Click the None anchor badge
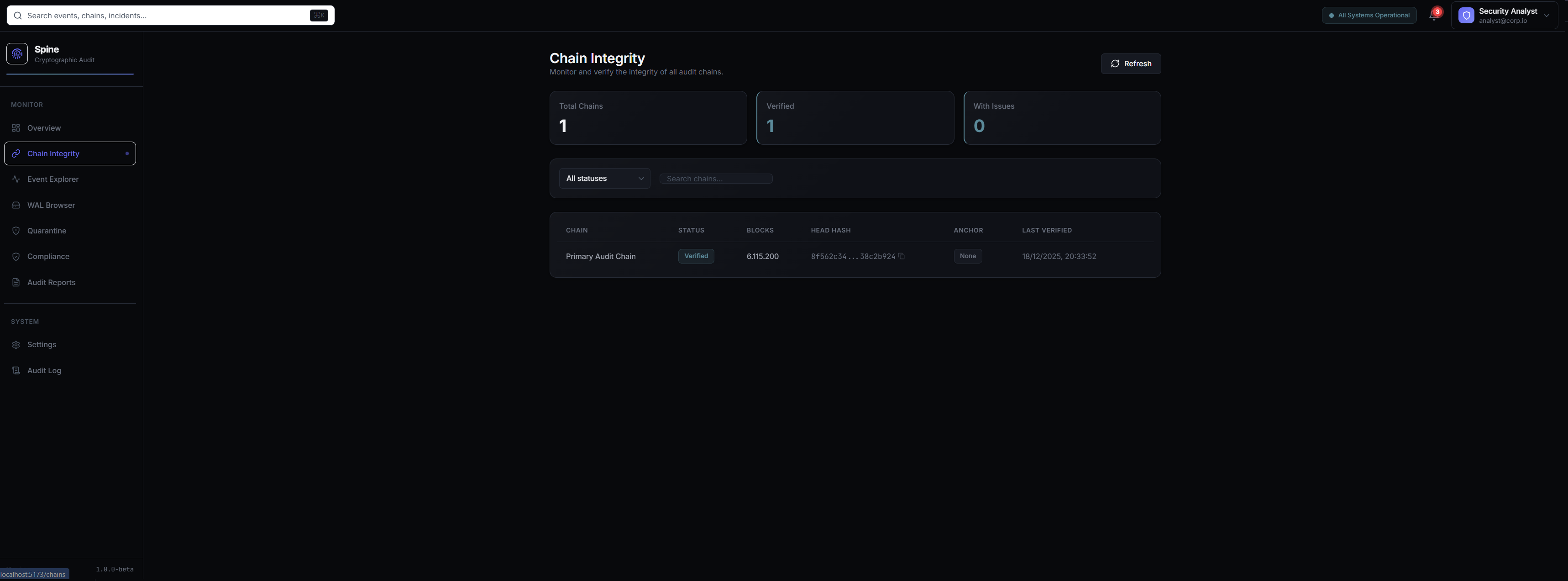 [968, 256]
